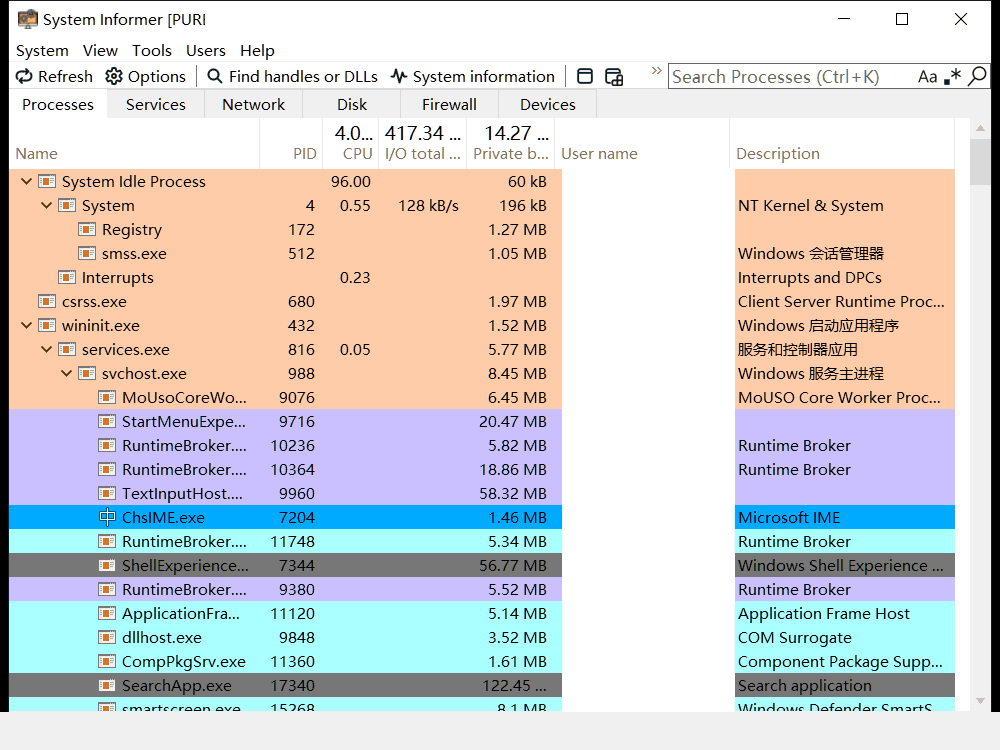
Task: Toggle case-sensitive search (Aa)
Action: point(927,77)
